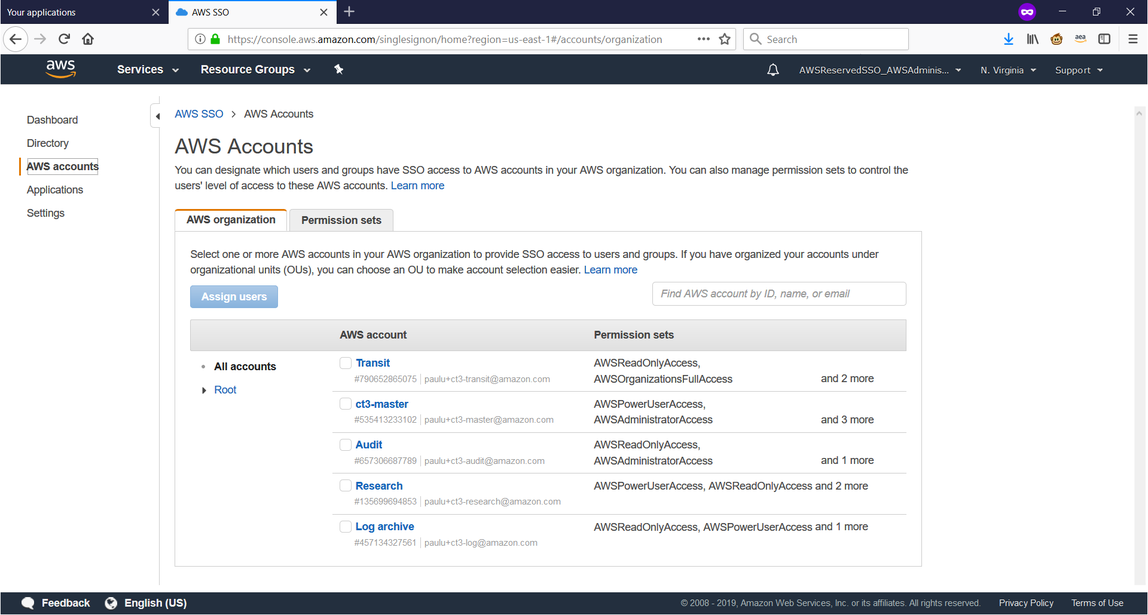This screenshot has height=615, width=1148.
Task: Go back with the browser back arrow
Action: point(15,39)
